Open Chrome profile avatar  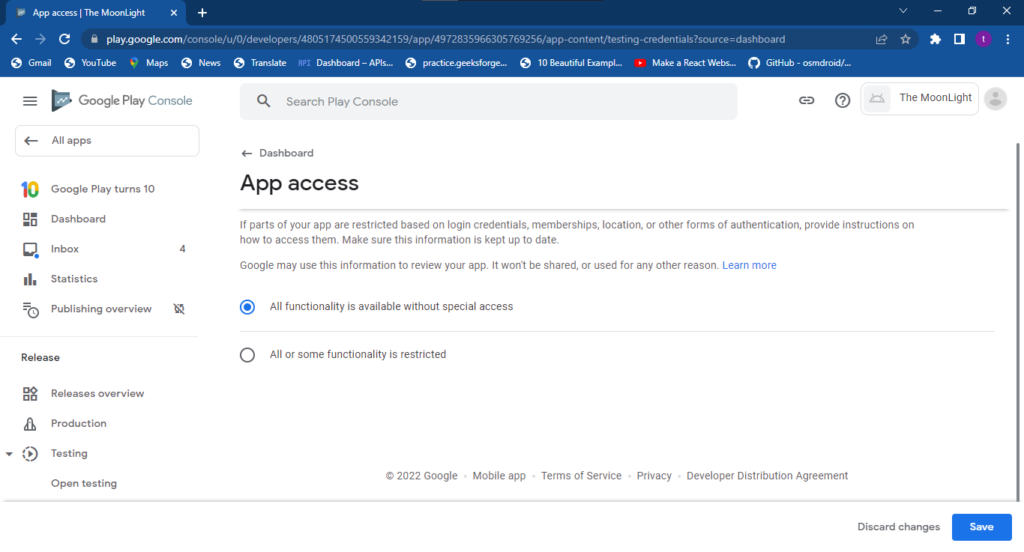(984, 39)
